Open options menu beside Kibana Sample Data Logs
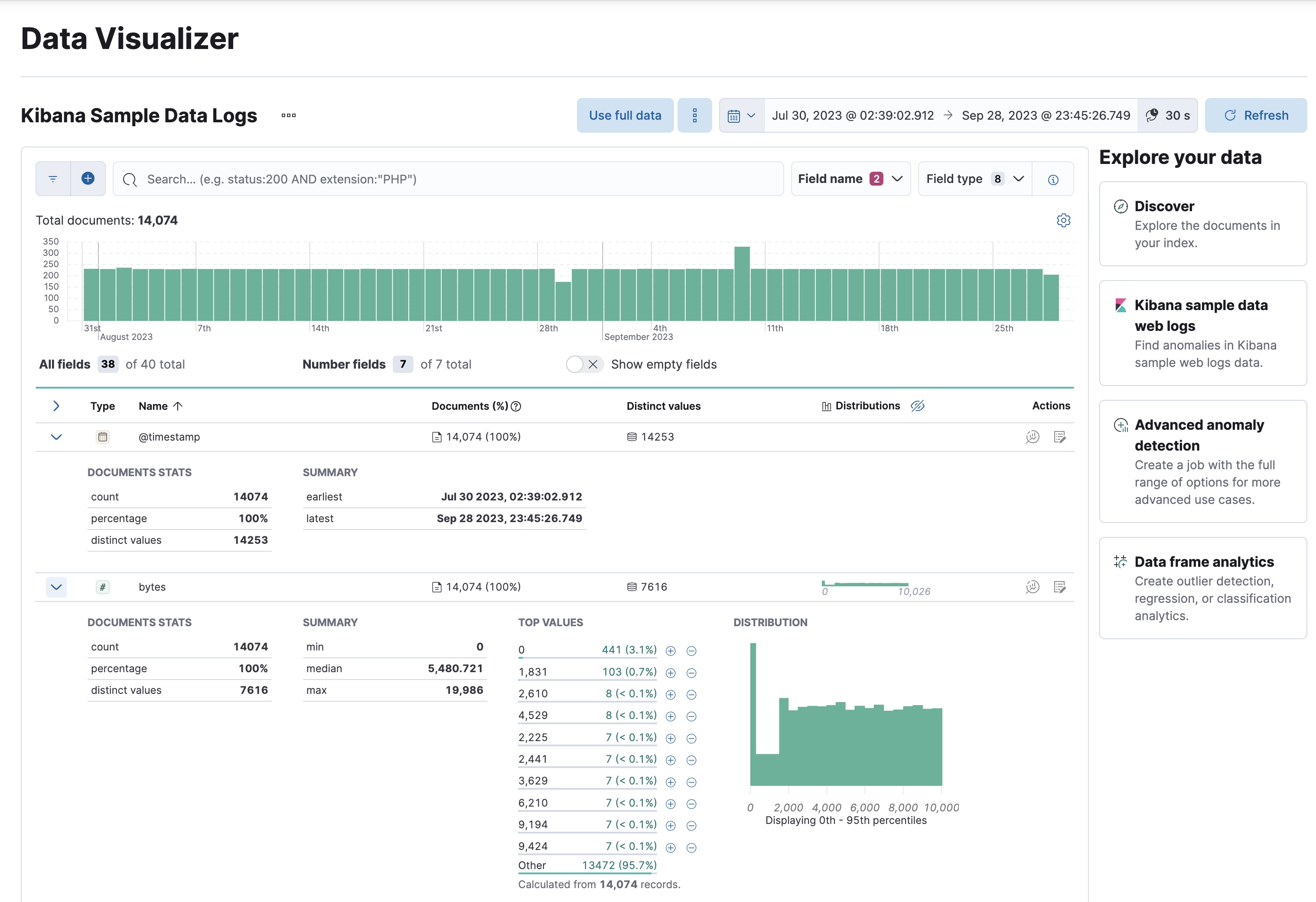1316x902 pixels. 288,116
